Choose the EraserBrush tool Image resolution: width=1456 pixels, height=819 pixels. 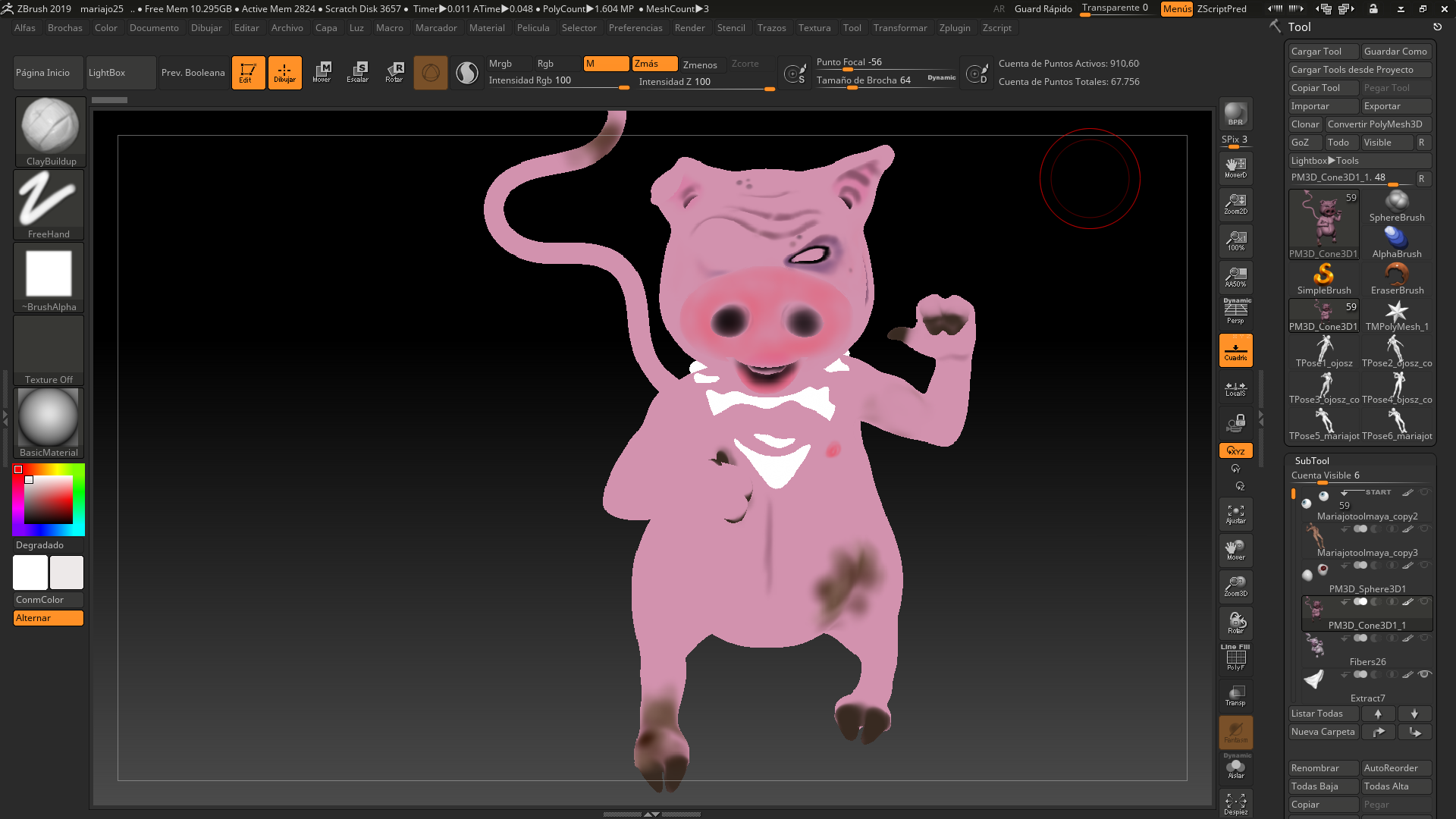pyautogui.click(x=1397, y=278)
